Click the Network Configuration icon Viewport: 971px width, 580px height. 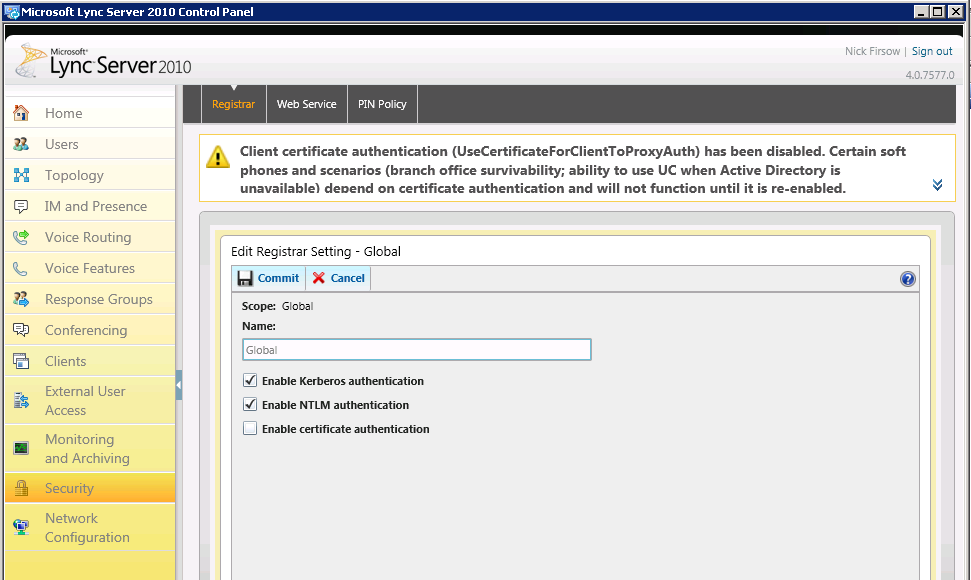tap(22, 527)
